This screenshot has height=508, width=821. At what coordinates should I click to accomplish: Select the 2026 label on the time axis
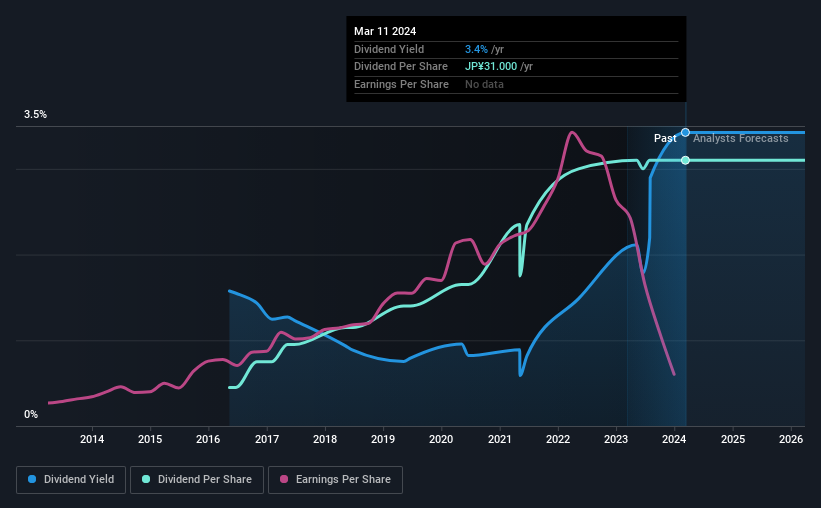pyautogui.click(x=791, y=439)
